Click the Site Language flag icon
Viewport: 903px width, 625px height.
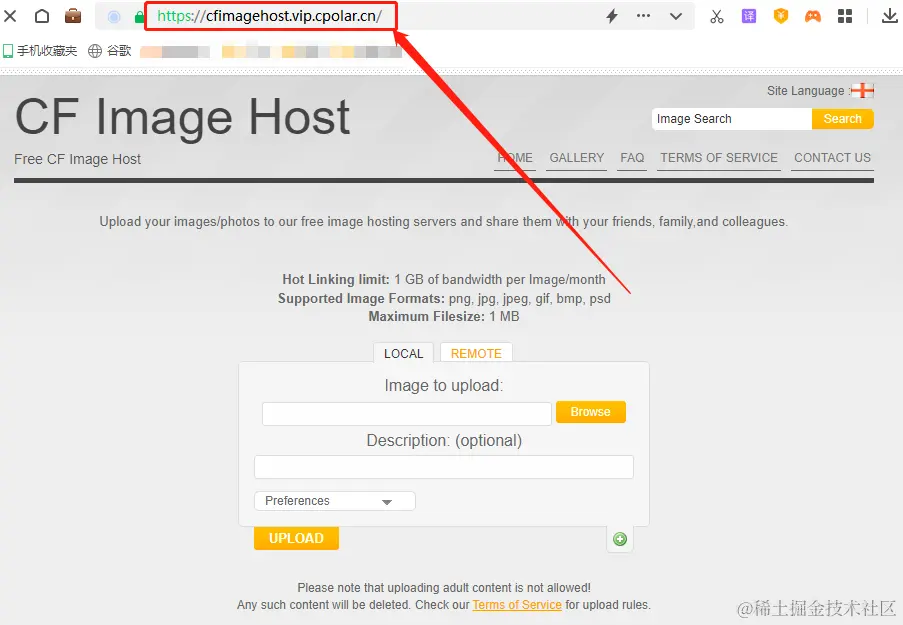[x=862, y=90]
